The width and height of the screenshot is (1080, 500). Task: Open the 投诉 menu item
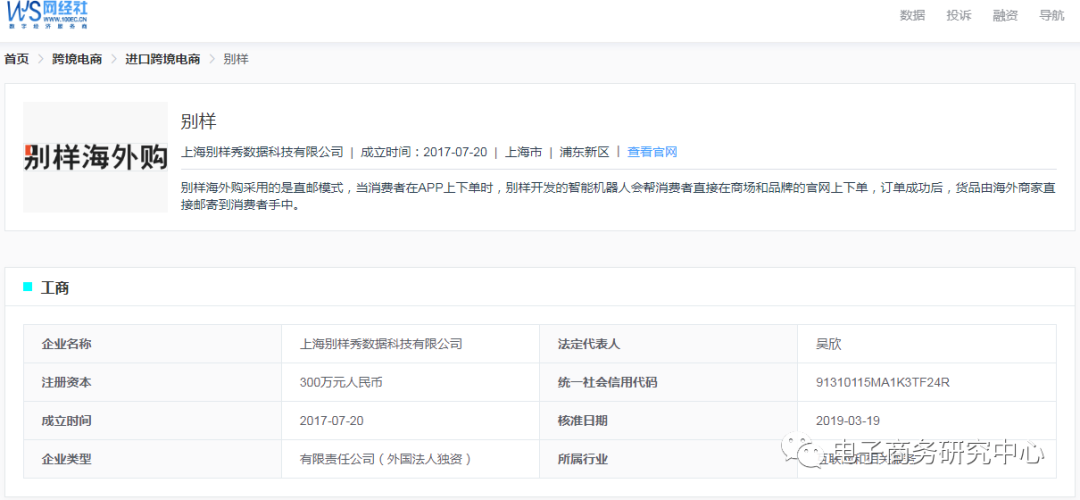[x=959, y=16]
